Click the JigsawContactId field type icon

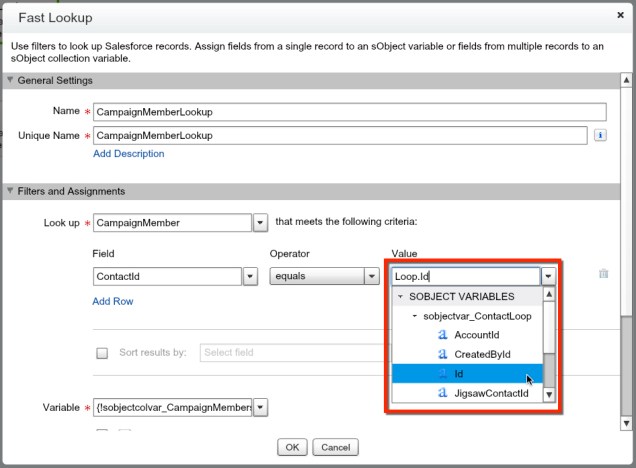tap(442, 393)
